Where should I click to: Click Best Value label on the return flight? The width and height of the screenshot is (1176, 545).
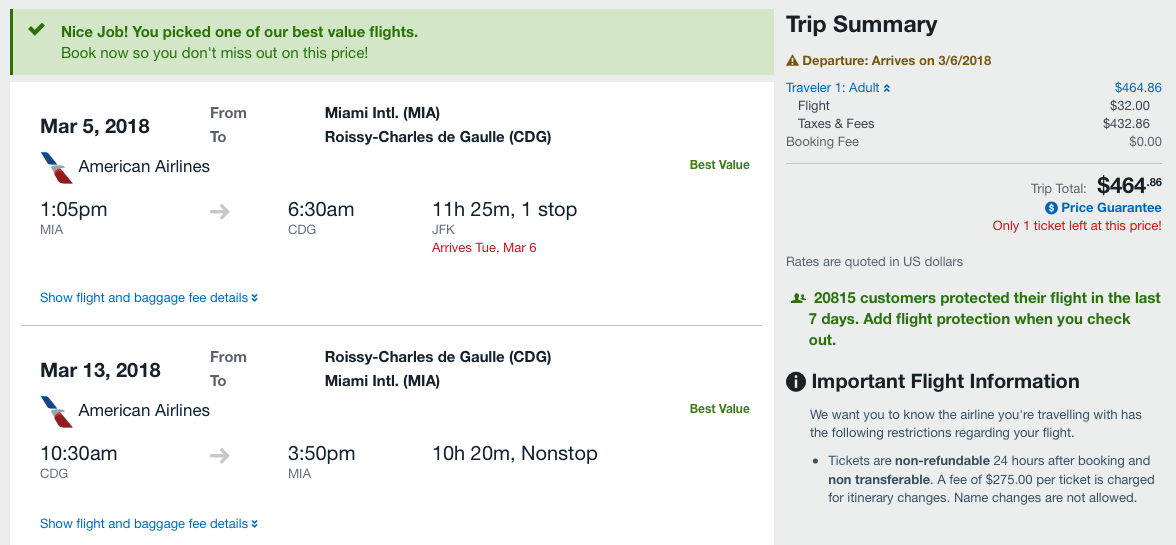[x=719, y=409]
